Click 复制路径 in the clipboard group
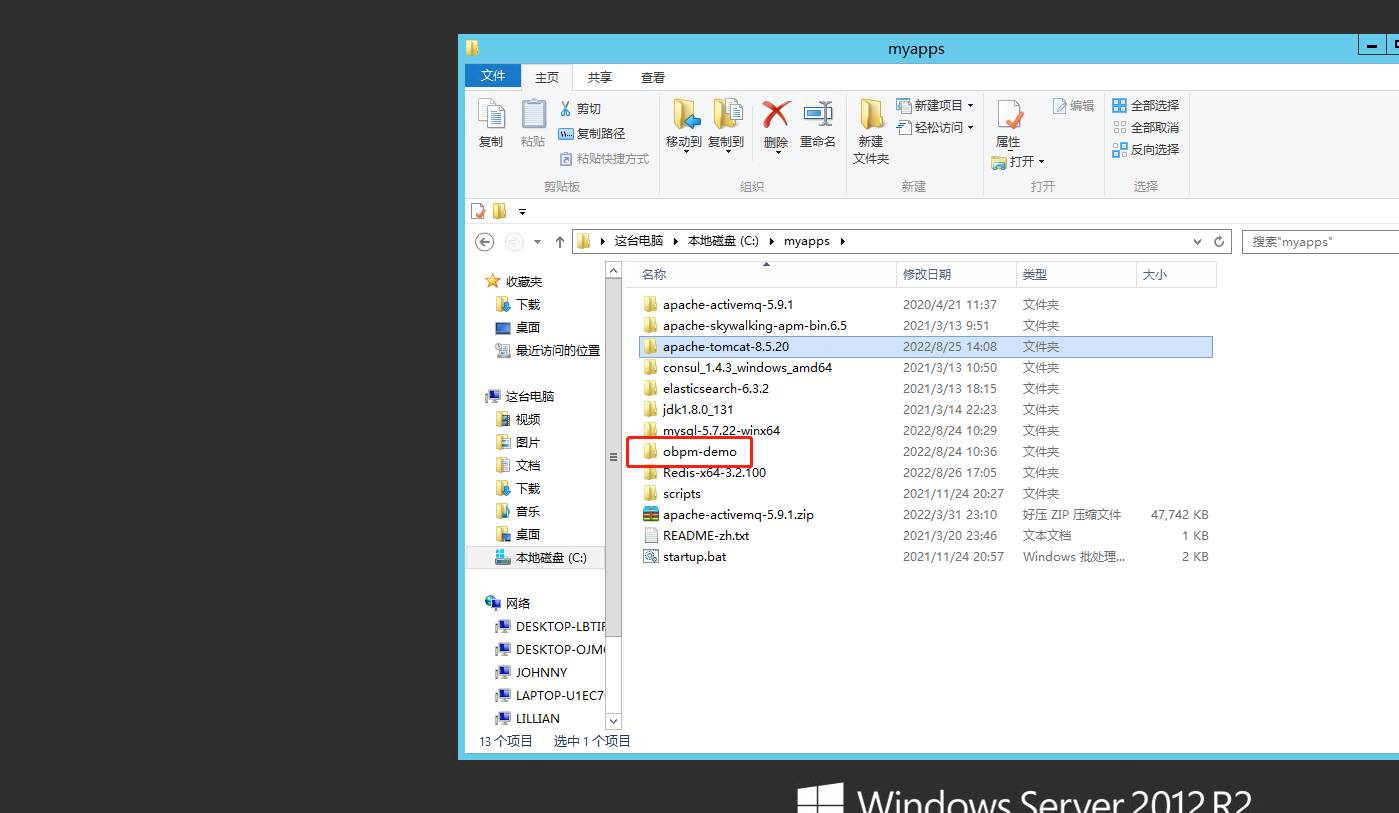This screenshot has width=1399, height=813. (x=591, y=133)
